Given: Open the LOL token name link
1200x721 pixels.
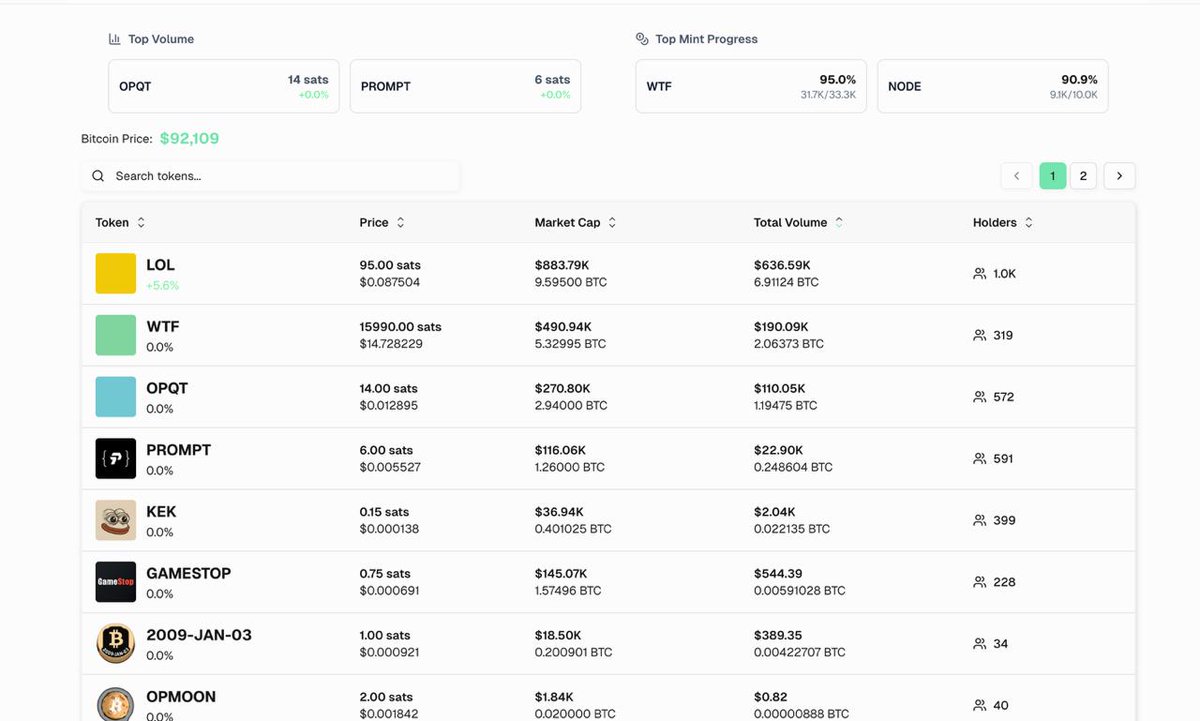Looking at the screenshot, I should coord(160,265).
